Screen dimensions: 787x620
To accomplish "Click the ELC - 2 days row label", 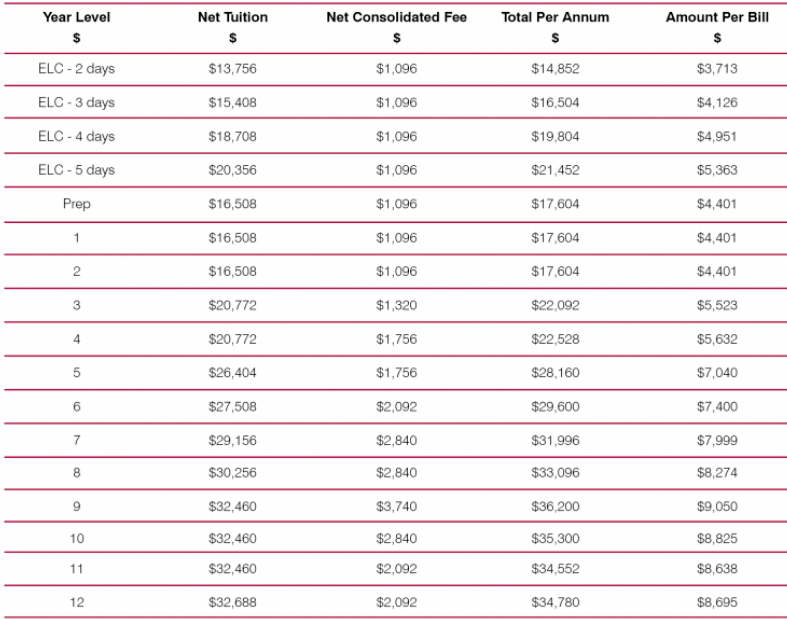I will [76, 68].
